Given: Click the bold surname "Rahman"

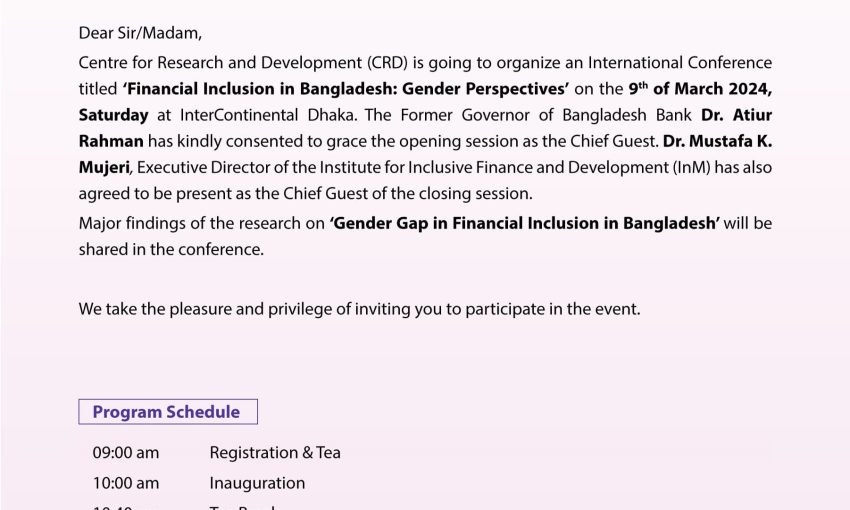Looking at the screenshot, I should point(111,141).
